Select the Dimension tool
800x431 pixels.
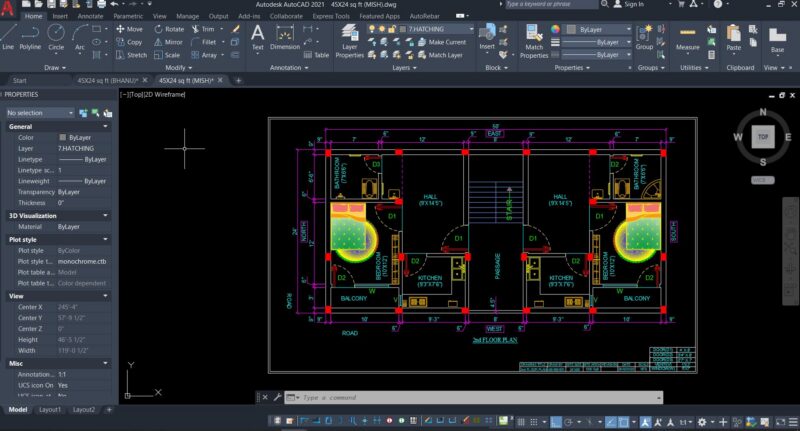tap(285, 37)
